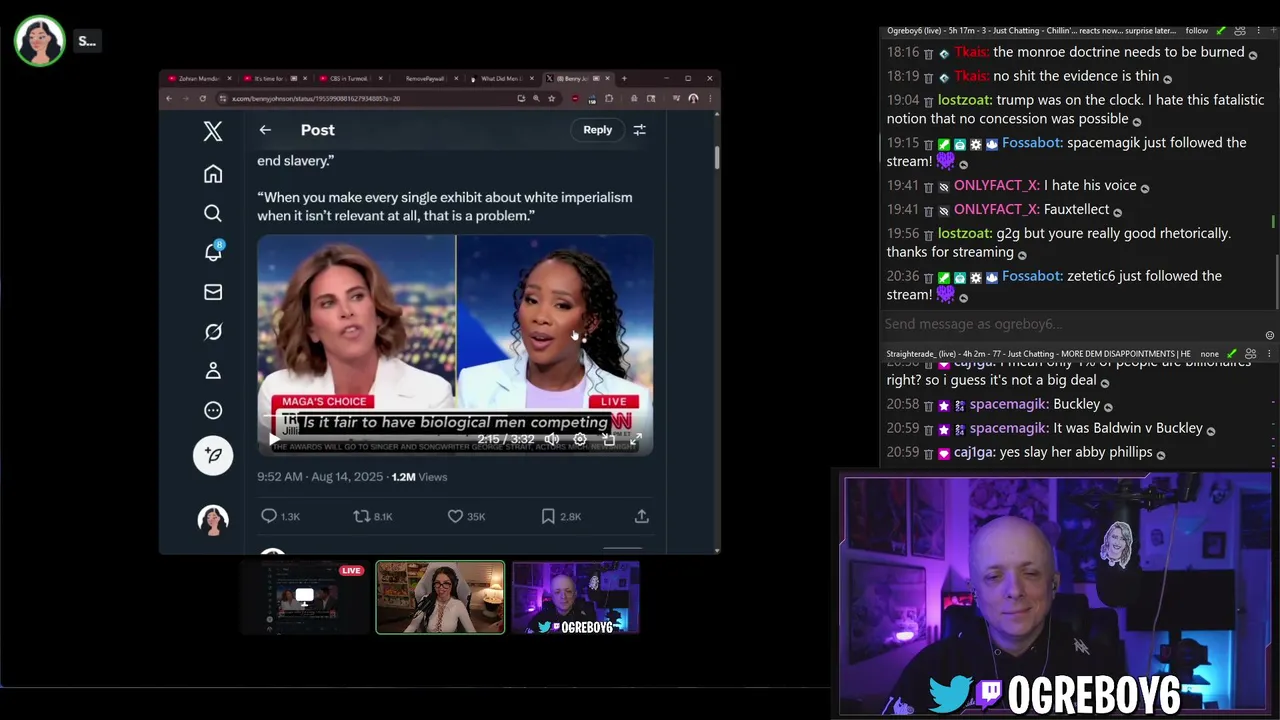The height and width of the screenshot is (720, 1280).
Task: Open Grok icon in X sidebar
Action: point(213,331)
